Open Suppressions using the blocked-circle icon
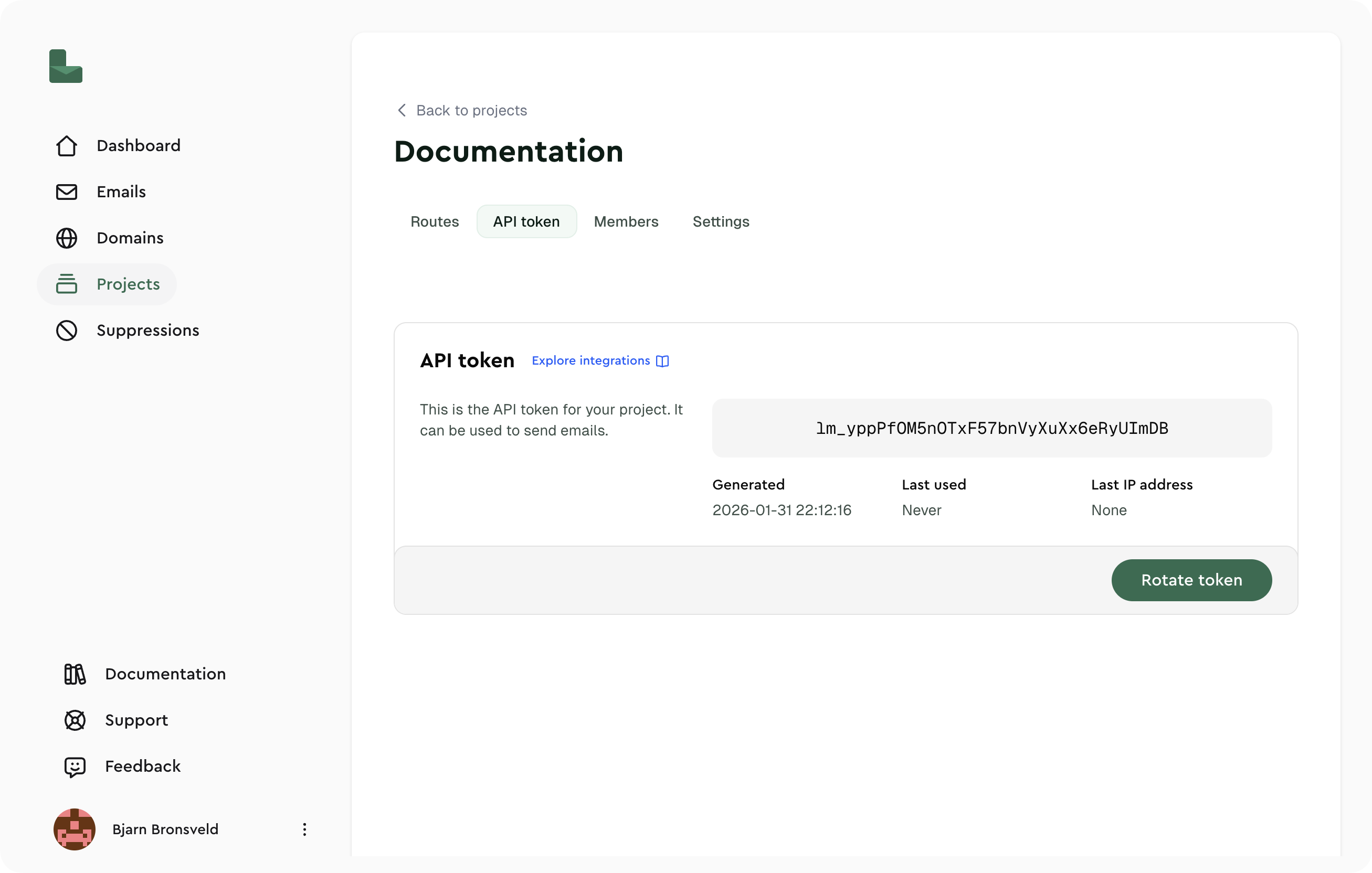Image resolution: width=1372 pixels, height=873 pixels. pos(67,331)
